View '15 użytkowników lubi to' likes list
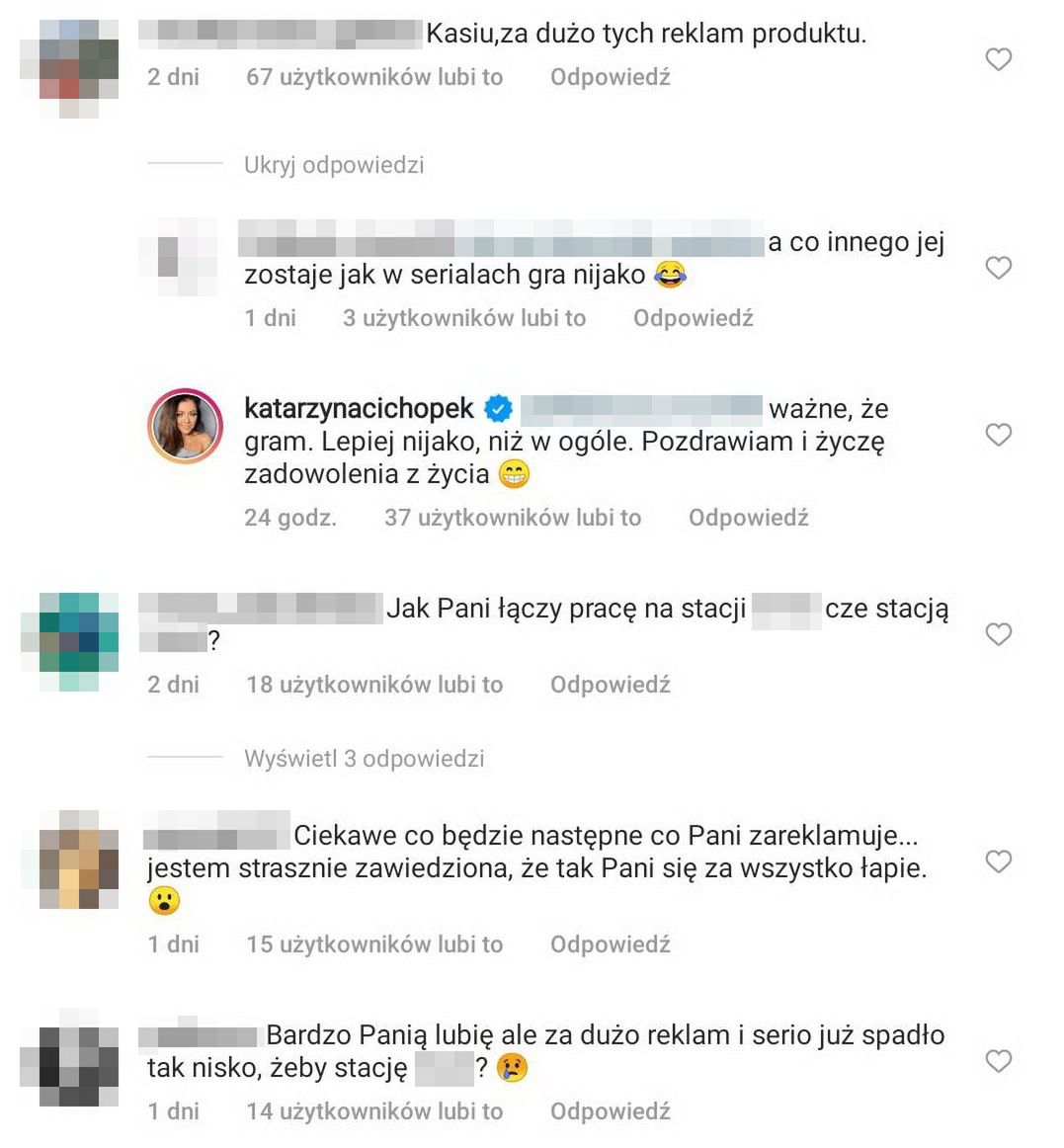 point(374,944)
